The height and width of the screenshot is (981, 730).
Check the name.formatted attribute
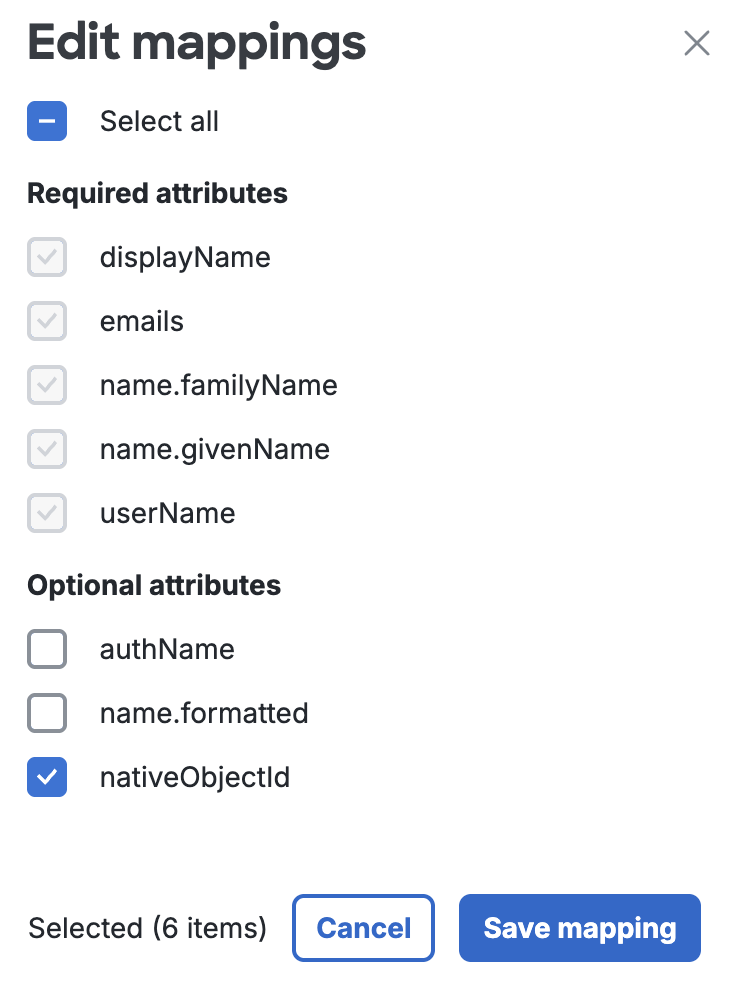pos(46,713)
